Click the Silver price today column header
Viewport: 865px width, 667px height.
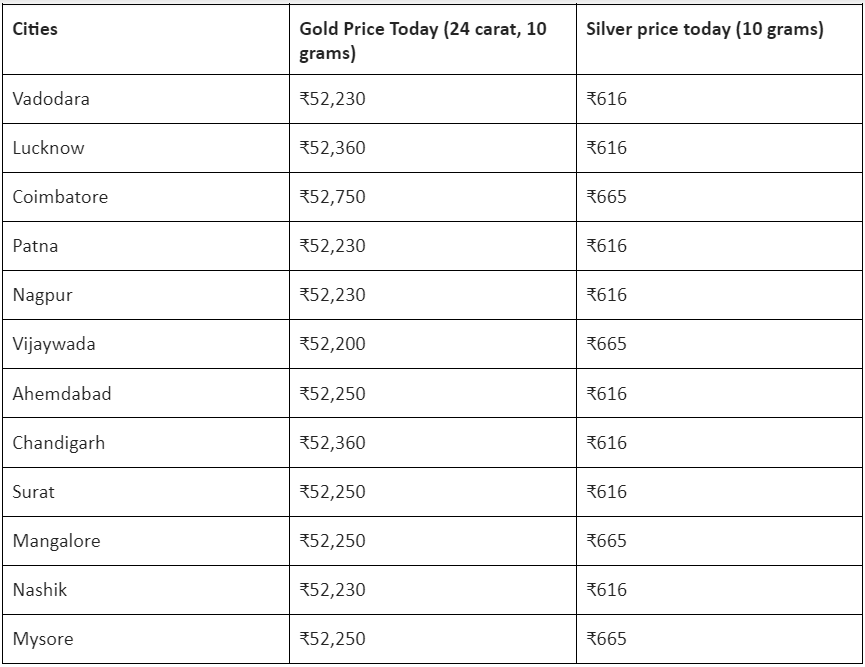704,29
